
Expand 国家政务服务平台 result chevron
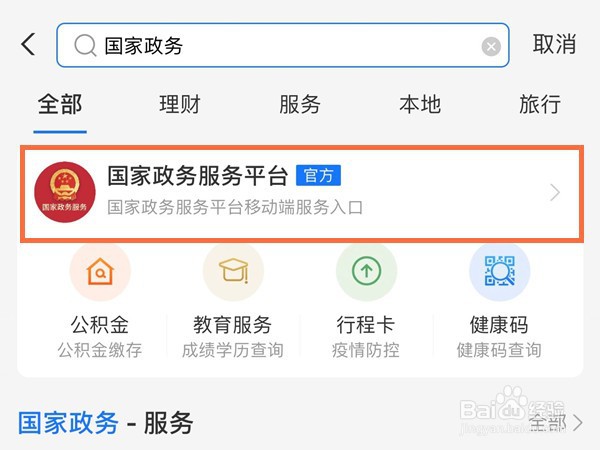(x=555, y=192)
